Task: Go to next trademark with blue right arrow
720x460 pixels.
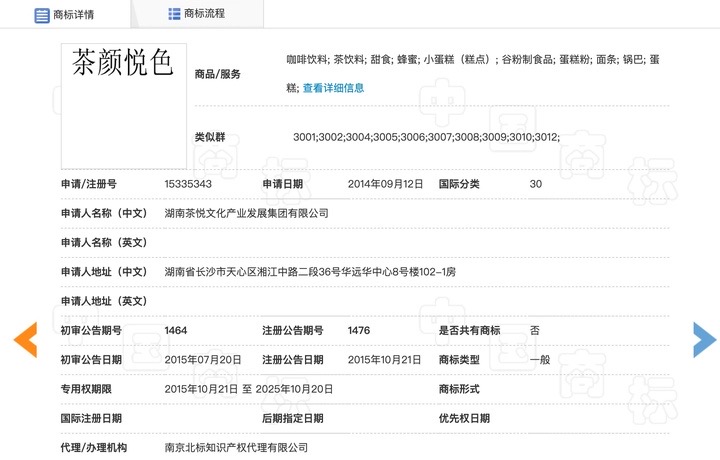Action: (x=704, y=340)
